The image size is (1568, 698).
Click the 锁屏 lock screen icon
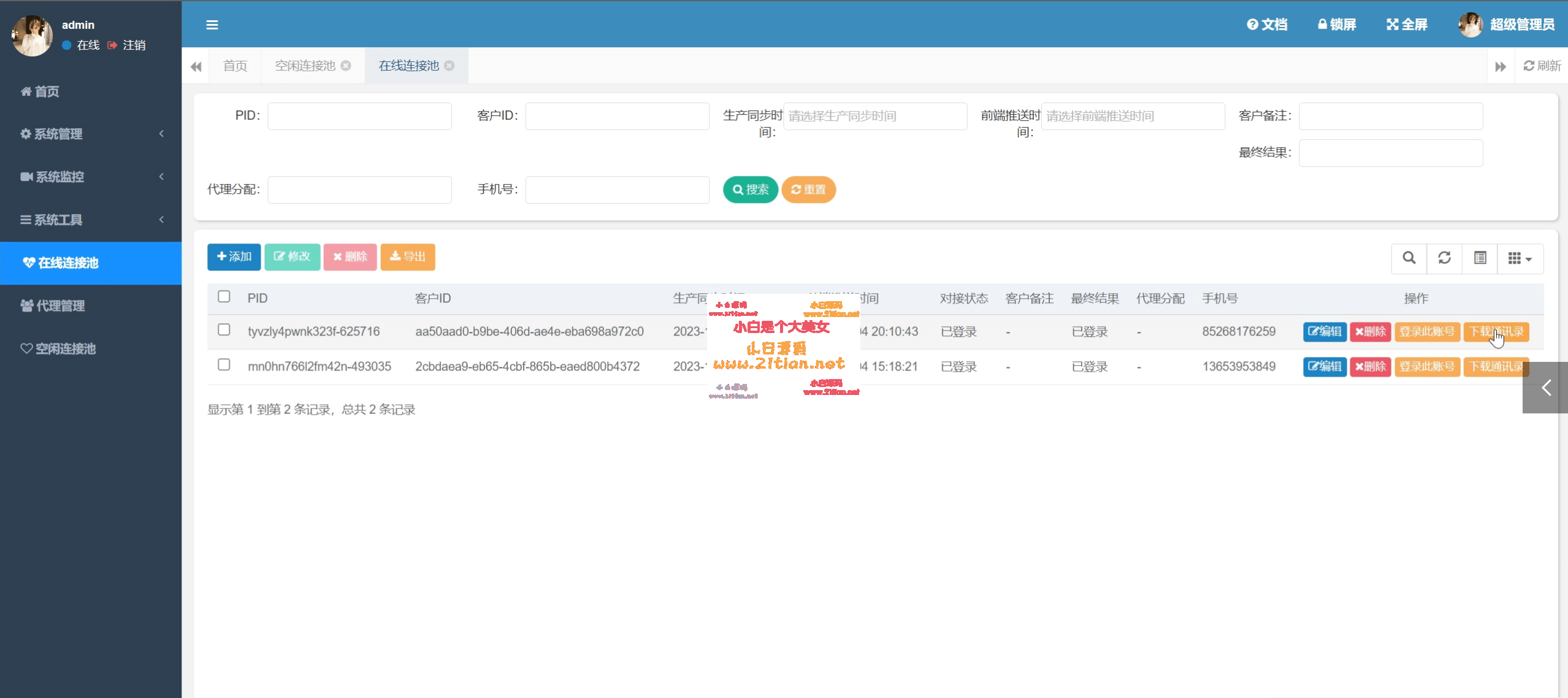click(1323, 25)
